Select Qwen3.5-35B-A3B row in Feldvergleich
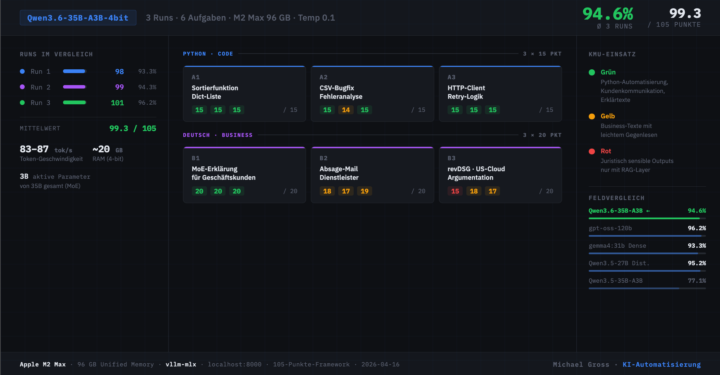Image resolution: width=720 pixels, height=375 pixels. point(647,283)
